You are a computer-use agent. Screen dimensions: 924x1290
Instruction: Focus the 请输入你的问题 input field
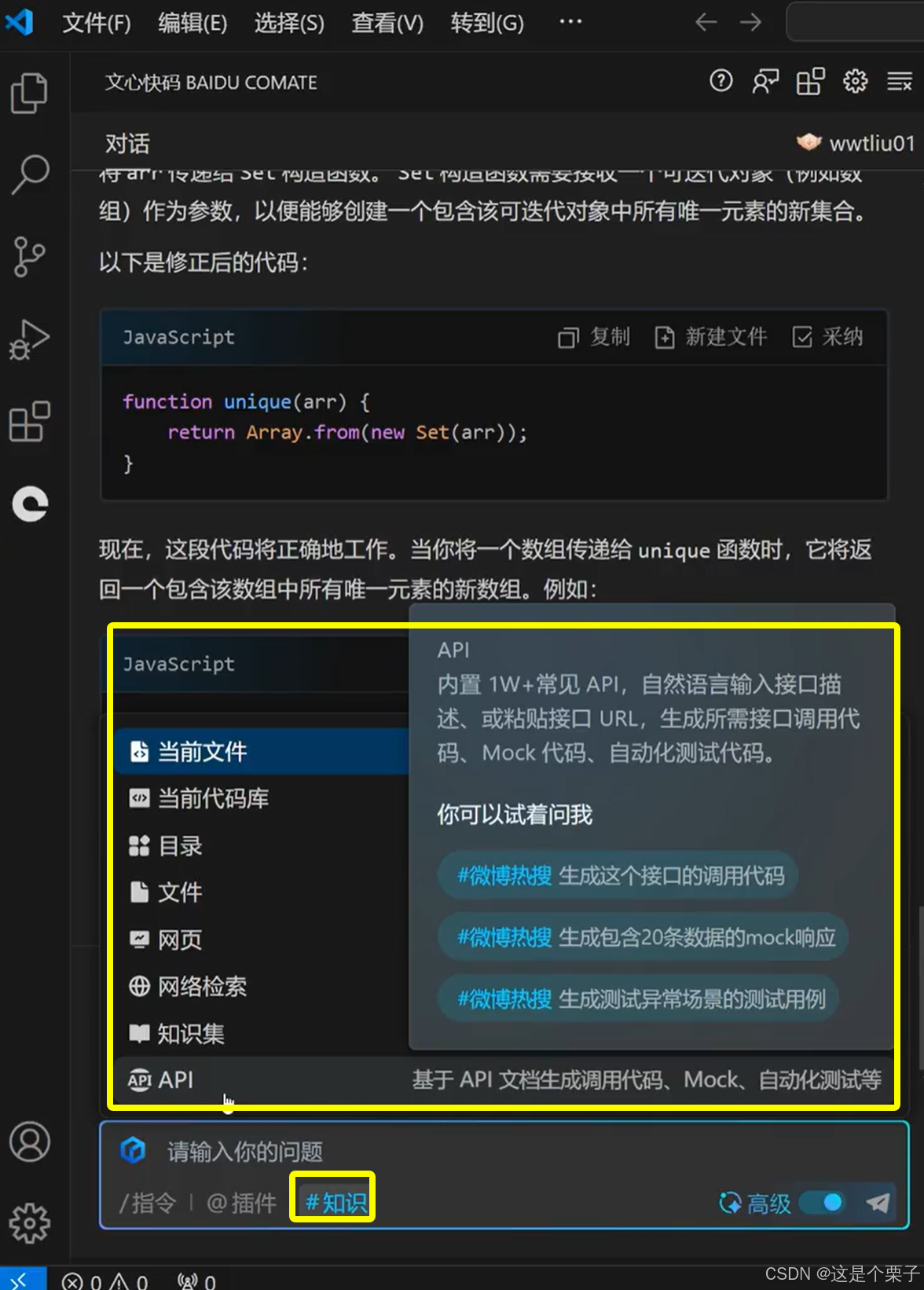tap(503, 1152)
